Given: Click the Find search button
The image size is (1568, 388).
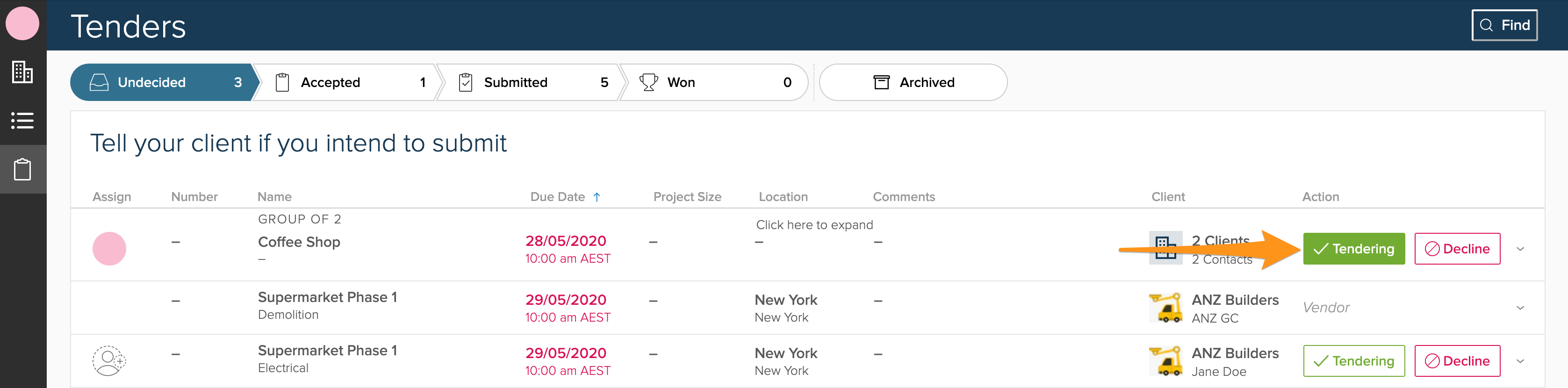Looking at the screenshot, I should pos(1504,25).
